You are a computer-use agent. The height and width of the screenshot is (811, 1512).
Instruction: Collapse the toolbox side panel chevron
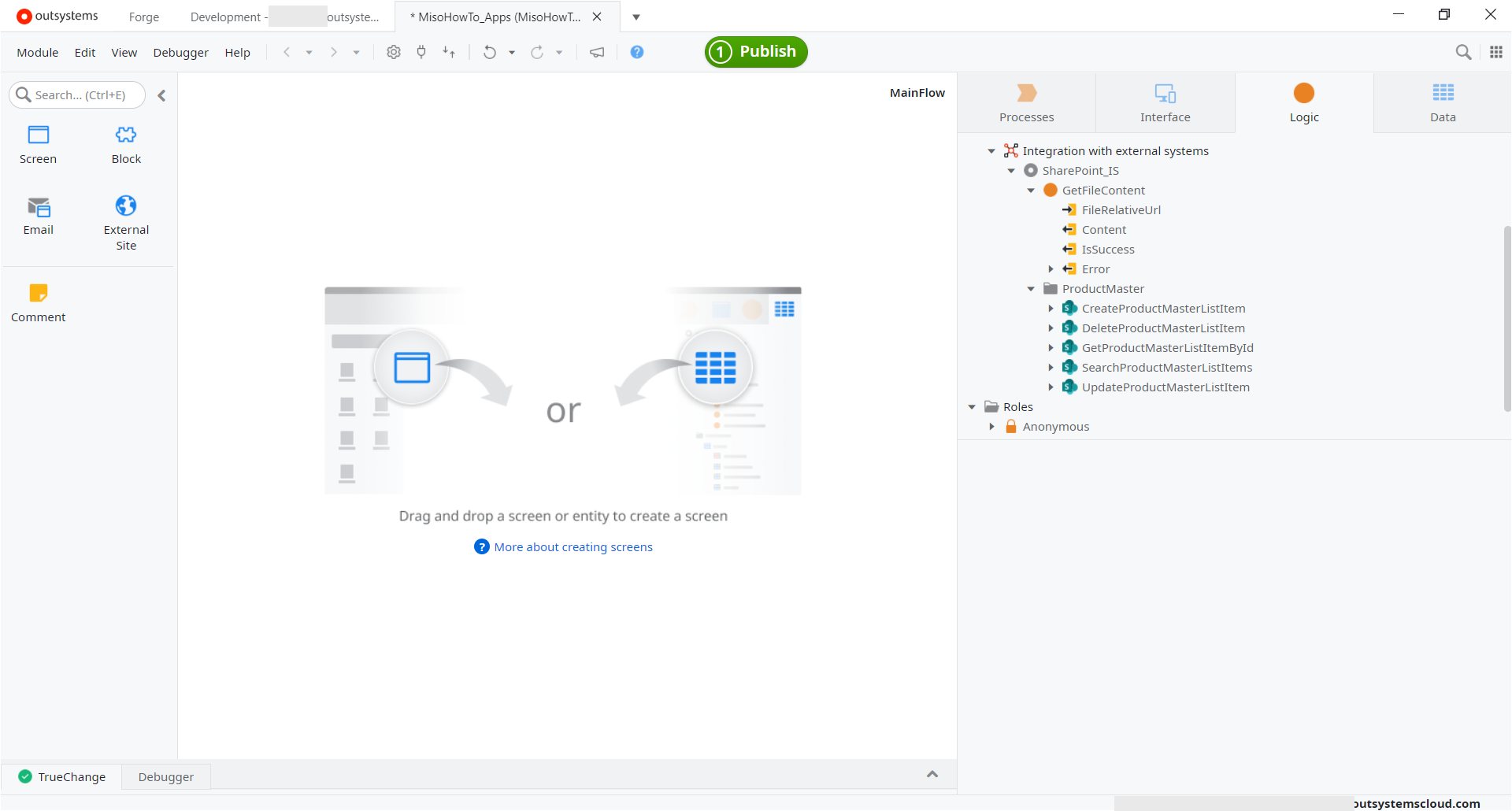[161, 95]
